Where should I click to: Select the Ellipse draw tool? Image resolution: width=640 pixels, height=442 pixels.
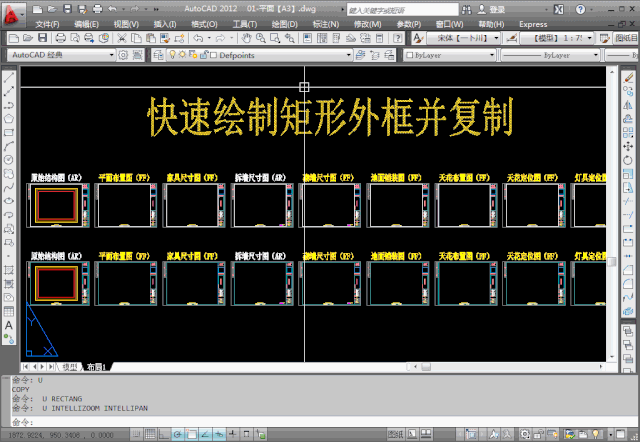tap(9, 201)
